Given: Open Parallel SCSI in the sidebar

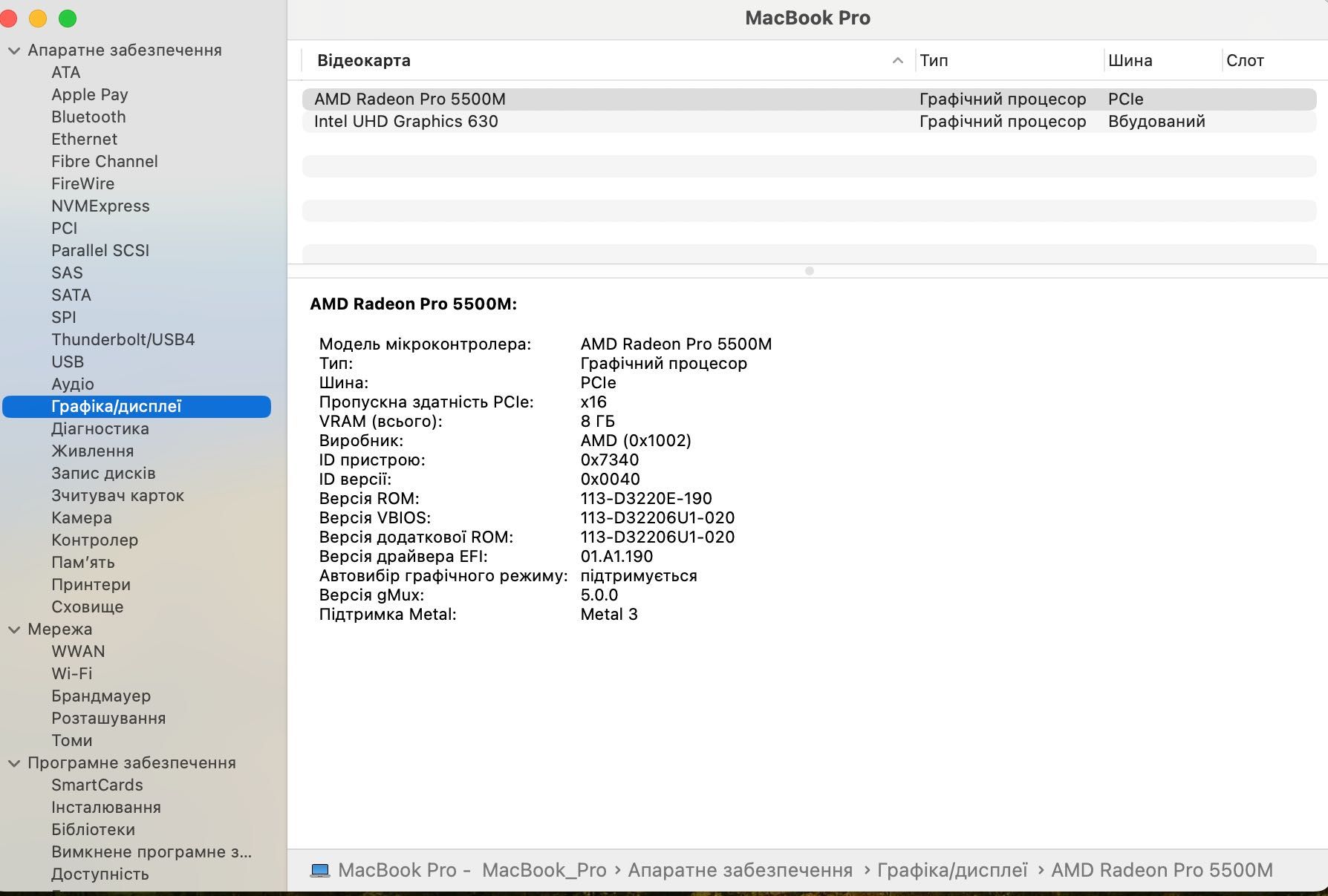Looking at the screenshot, I should pos(100,251).
